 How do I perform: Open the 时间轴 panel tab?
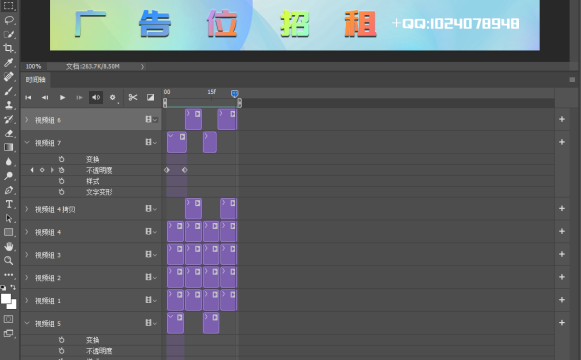pyautogui.click(x=35, y=80)
